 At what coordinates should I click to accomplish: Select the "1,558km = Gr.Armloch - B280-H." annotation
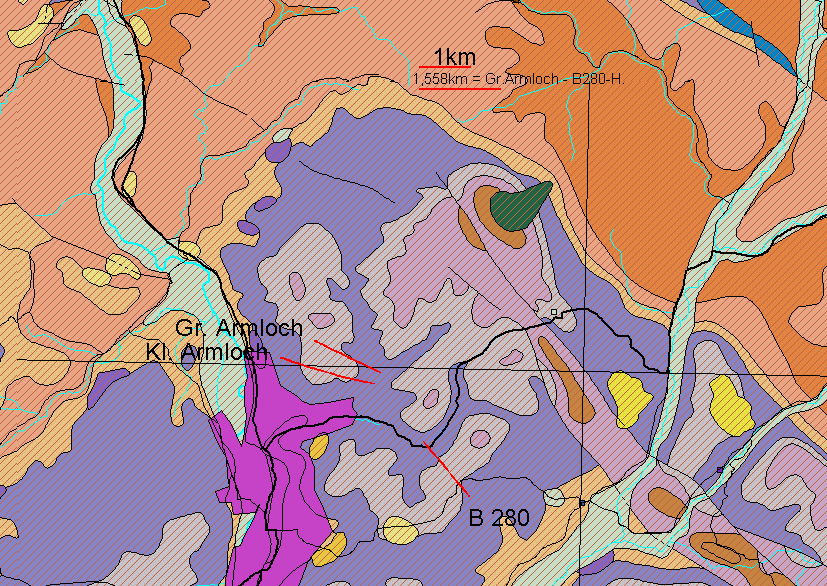tap(519, 80)
